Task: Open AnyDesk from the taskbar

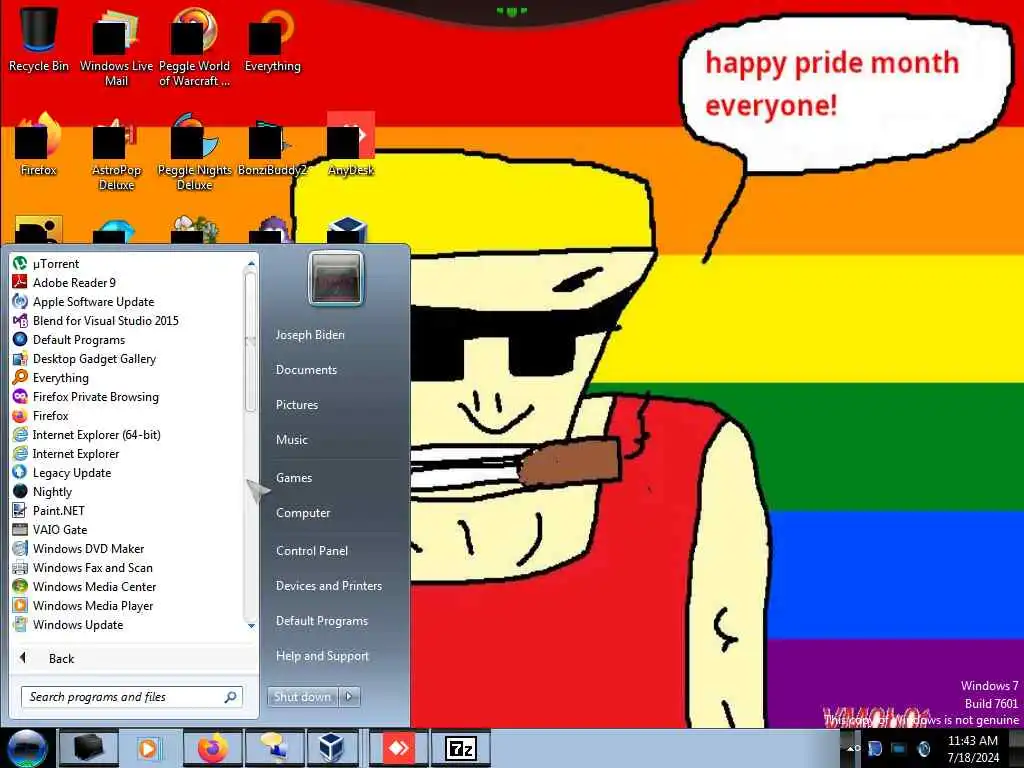Action: pyautogui.click(x=399, y=748)
